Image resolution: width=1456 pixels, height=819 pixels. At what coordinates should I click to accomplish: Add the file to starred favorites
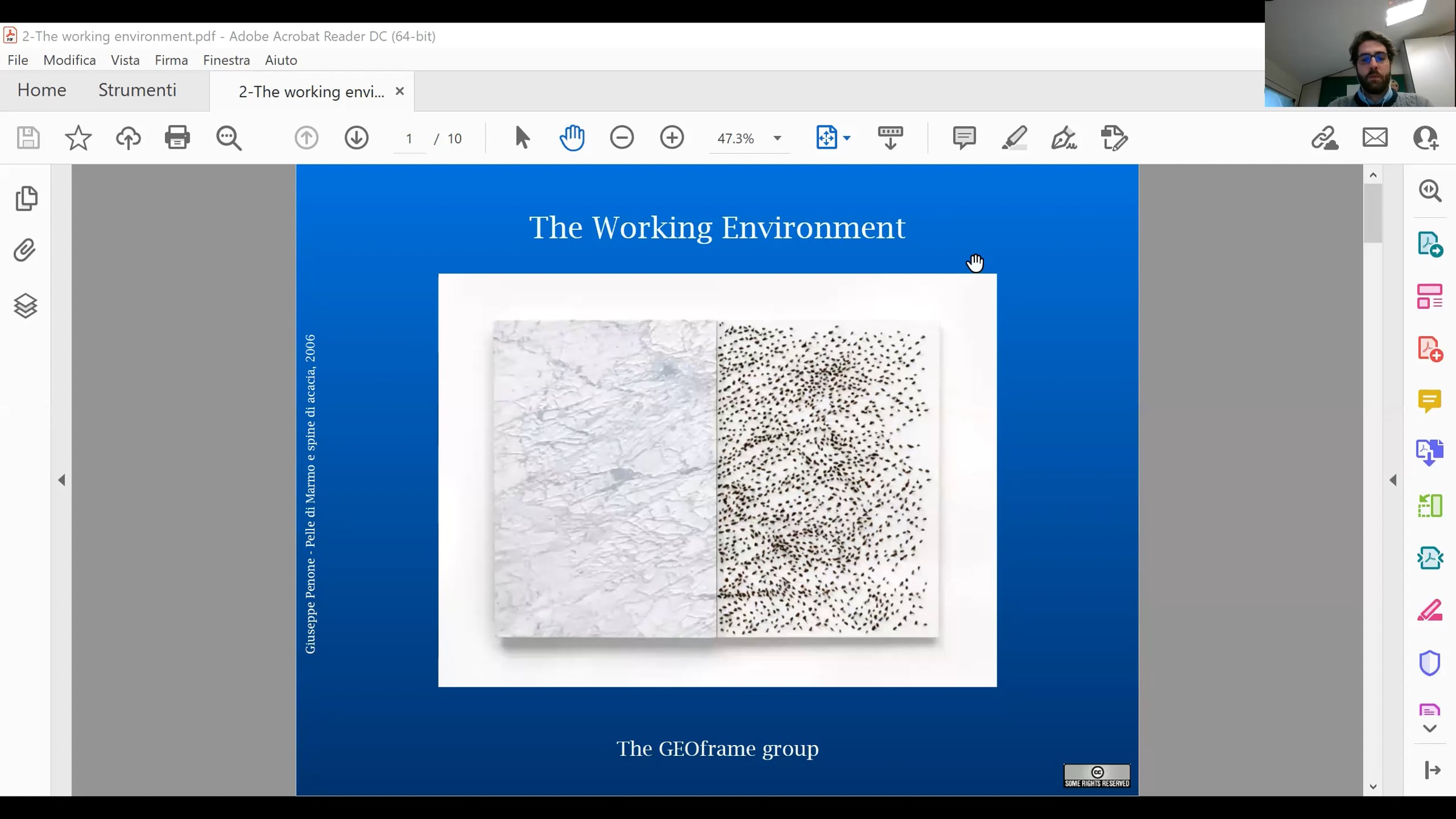(78, 138)
